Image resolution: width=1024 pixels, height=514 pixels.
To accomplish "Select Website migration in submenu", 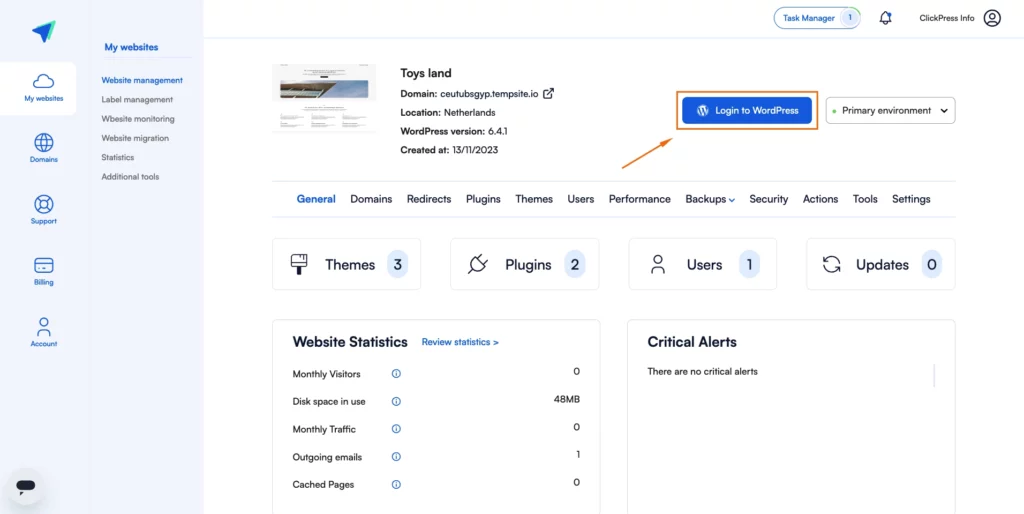I will [x=135, y=138].
